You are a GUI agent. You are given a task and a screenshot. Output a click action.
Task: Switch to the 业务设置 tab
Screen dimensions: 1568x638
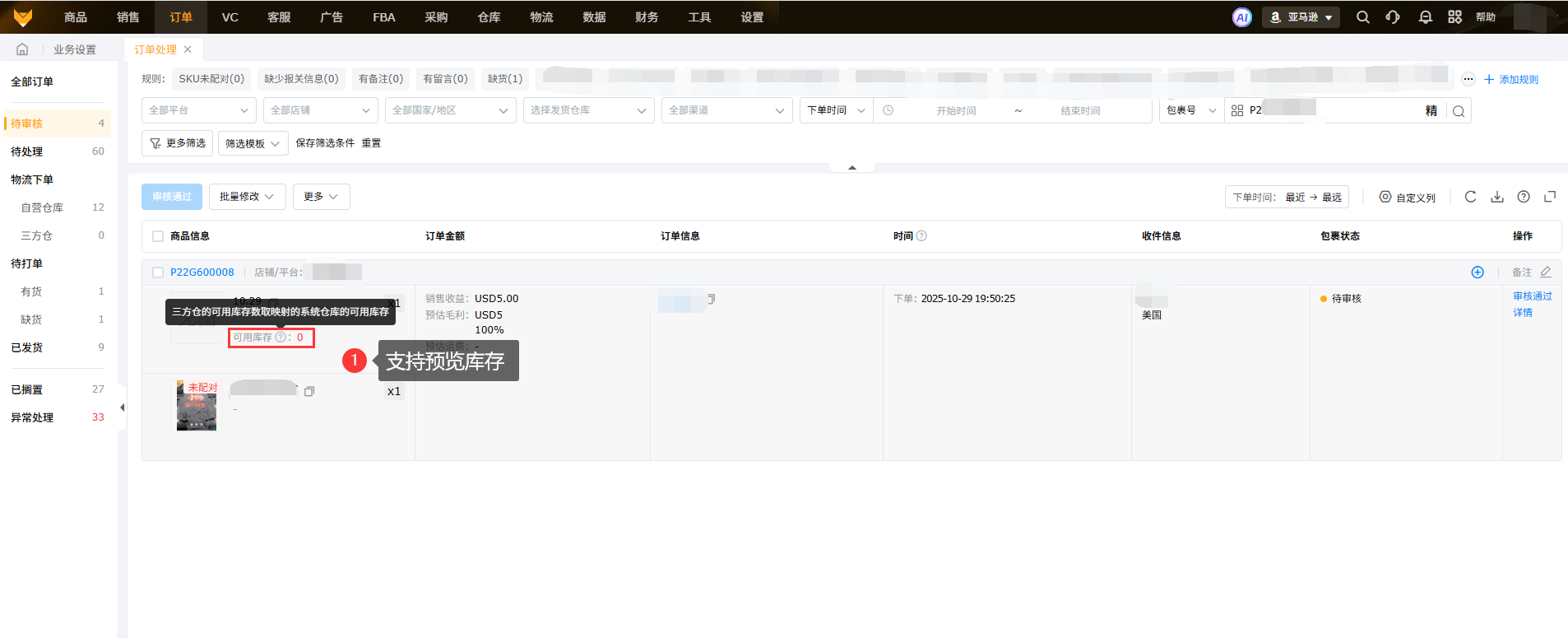tap(75, 49)
